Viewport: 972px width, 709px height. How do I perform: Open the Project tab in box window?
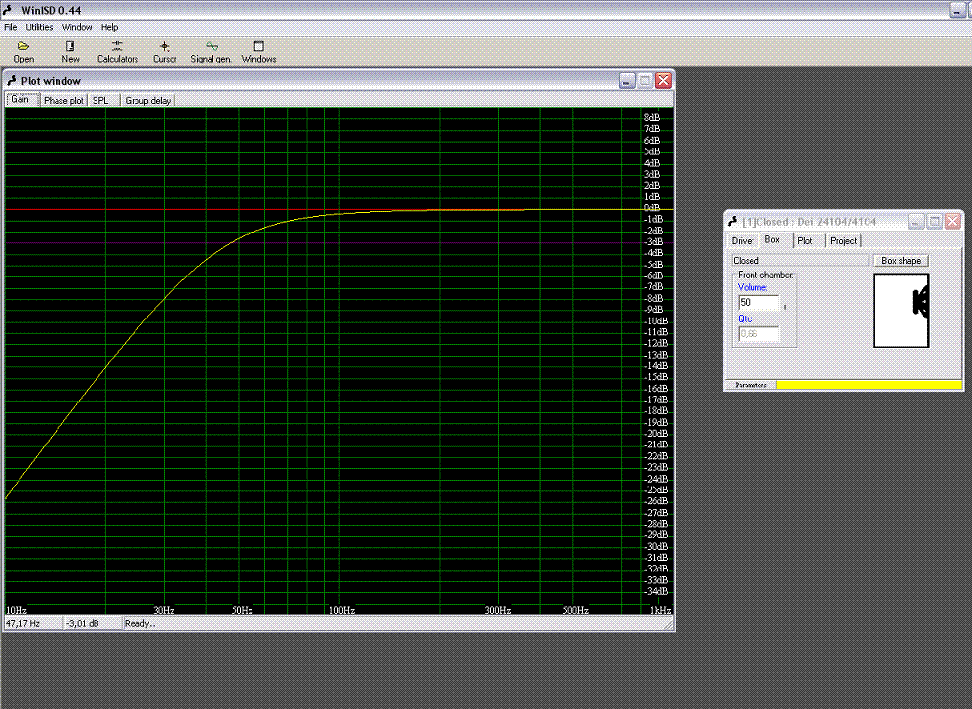click(x=843, y=240)
